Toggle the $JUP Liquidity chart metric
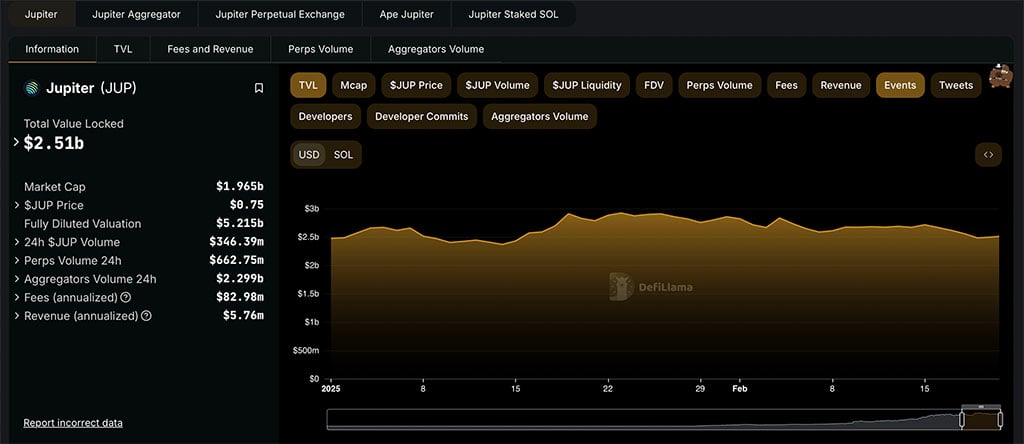 (586, 85)
